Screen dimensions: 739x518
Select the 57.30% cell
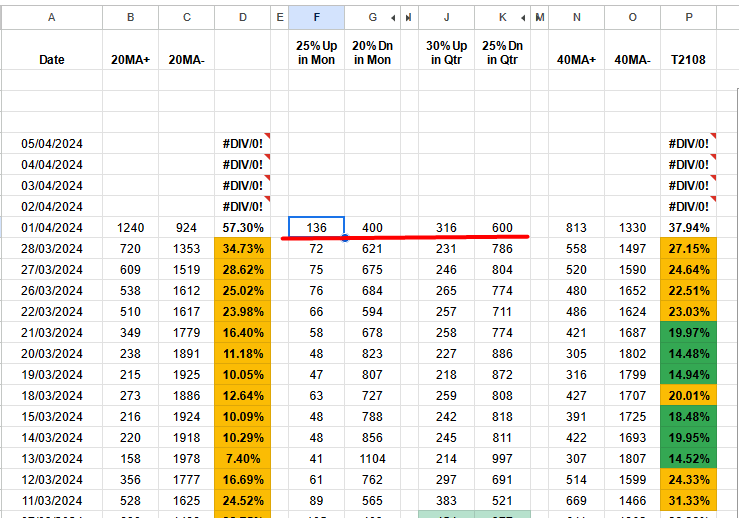point(243,228)
